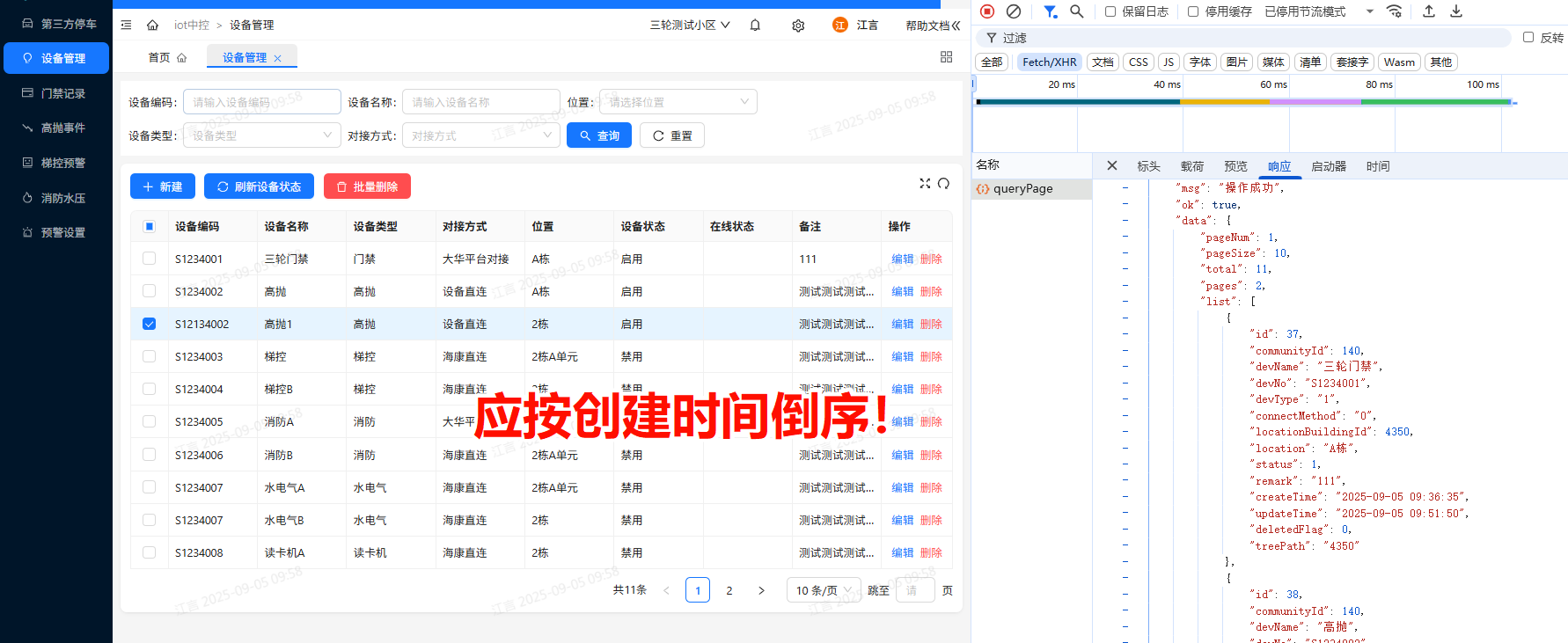Uncheck the selected S12134002 row checkbox
The height and width of the screenshot is (643, 1568).
tap(149, 324)
